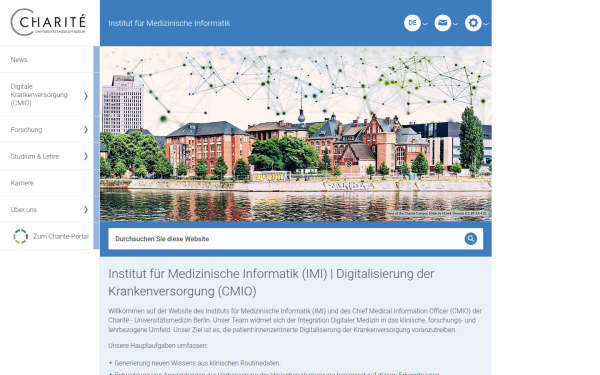The image size is (600, 375).
Task: Expand the Studium & Lehre submenu chevron
Action: [x=86, y=156]
